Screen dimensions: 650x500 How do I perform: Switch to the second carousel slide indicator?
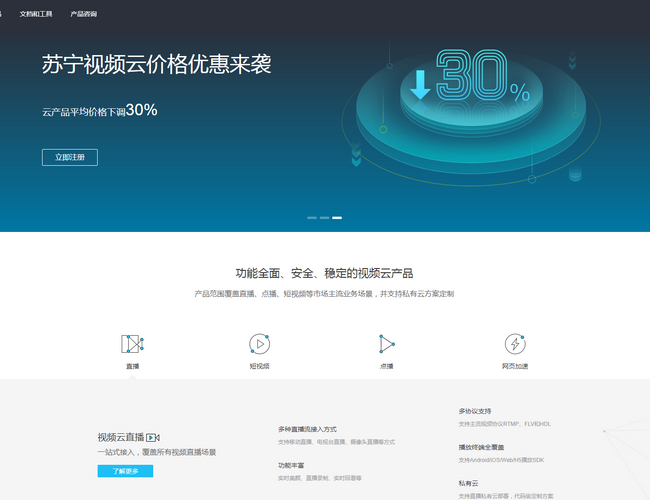(325, 217)
